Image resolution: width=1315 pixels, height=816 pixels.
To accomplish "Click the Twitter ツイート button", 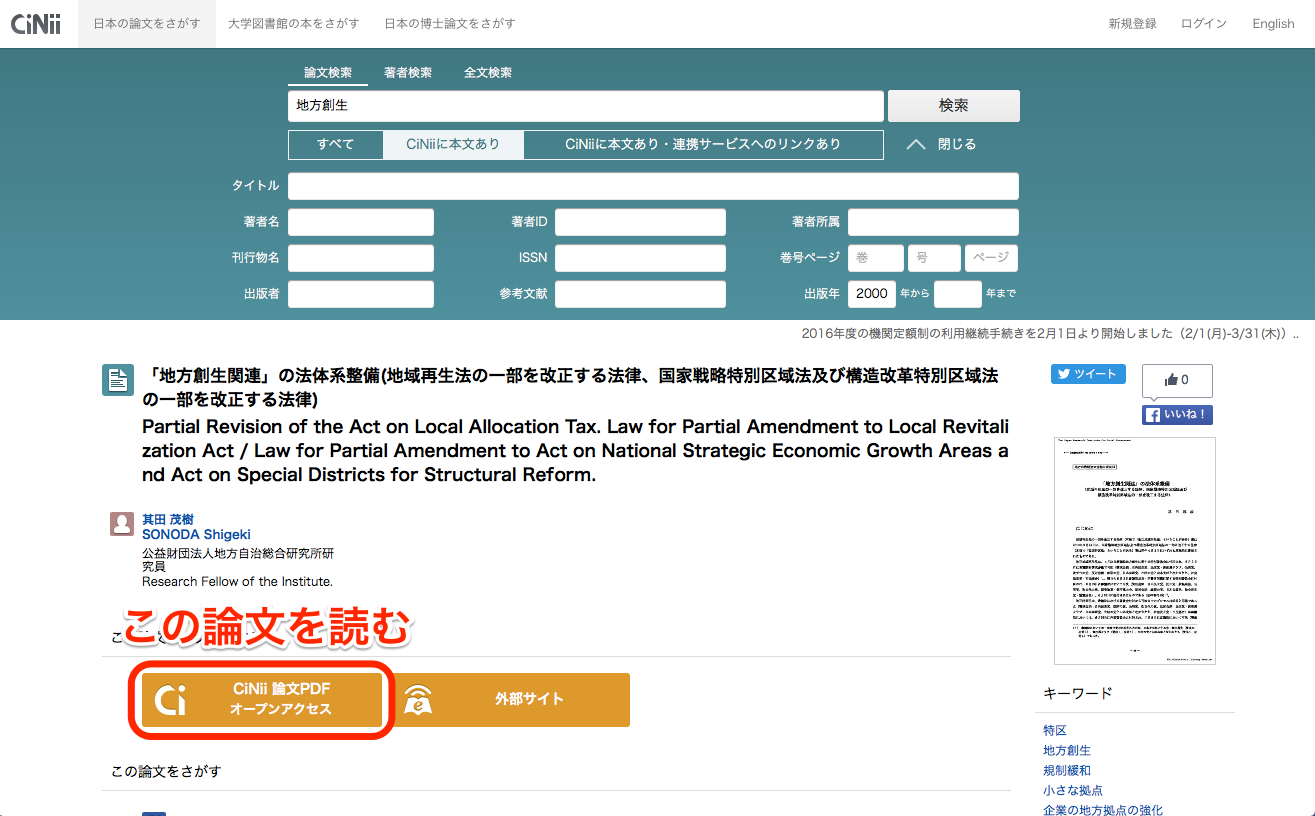I will 1088,374.
